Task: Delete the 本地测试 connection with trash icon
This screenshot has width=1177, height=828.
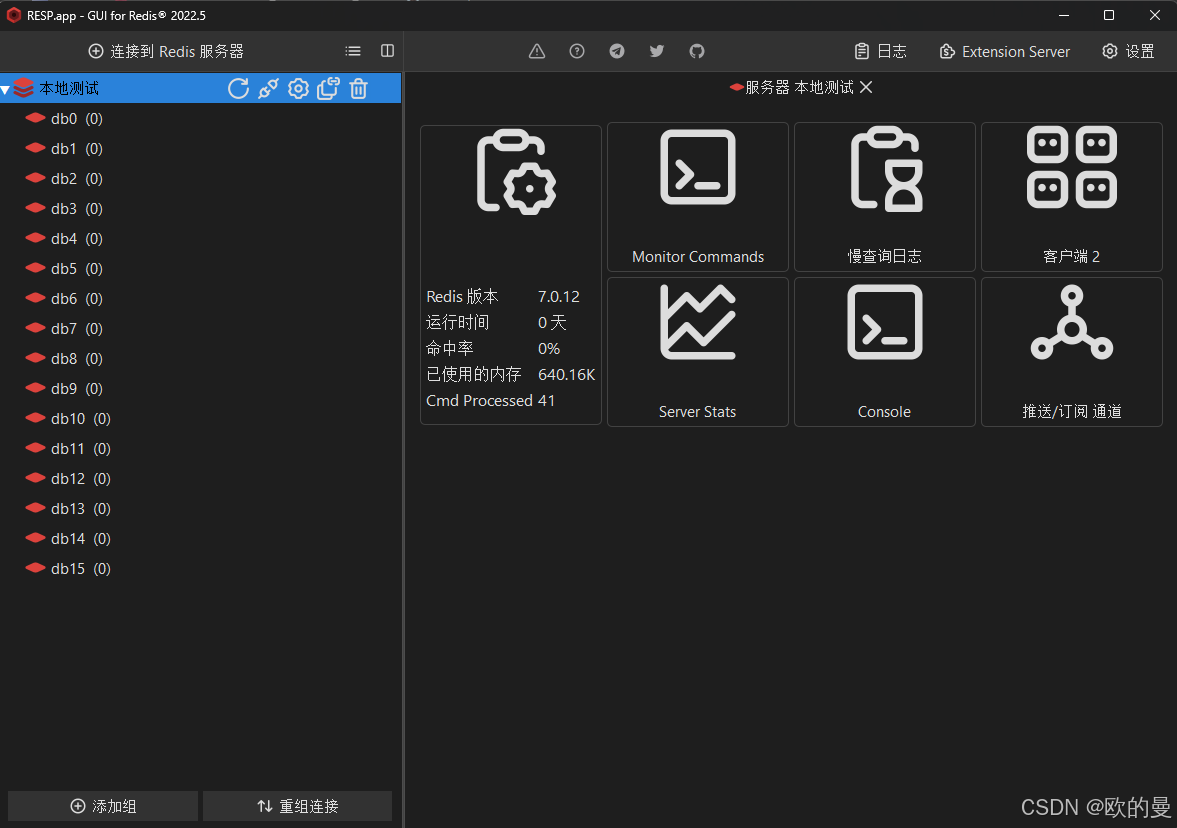Action: coord(359,89)
